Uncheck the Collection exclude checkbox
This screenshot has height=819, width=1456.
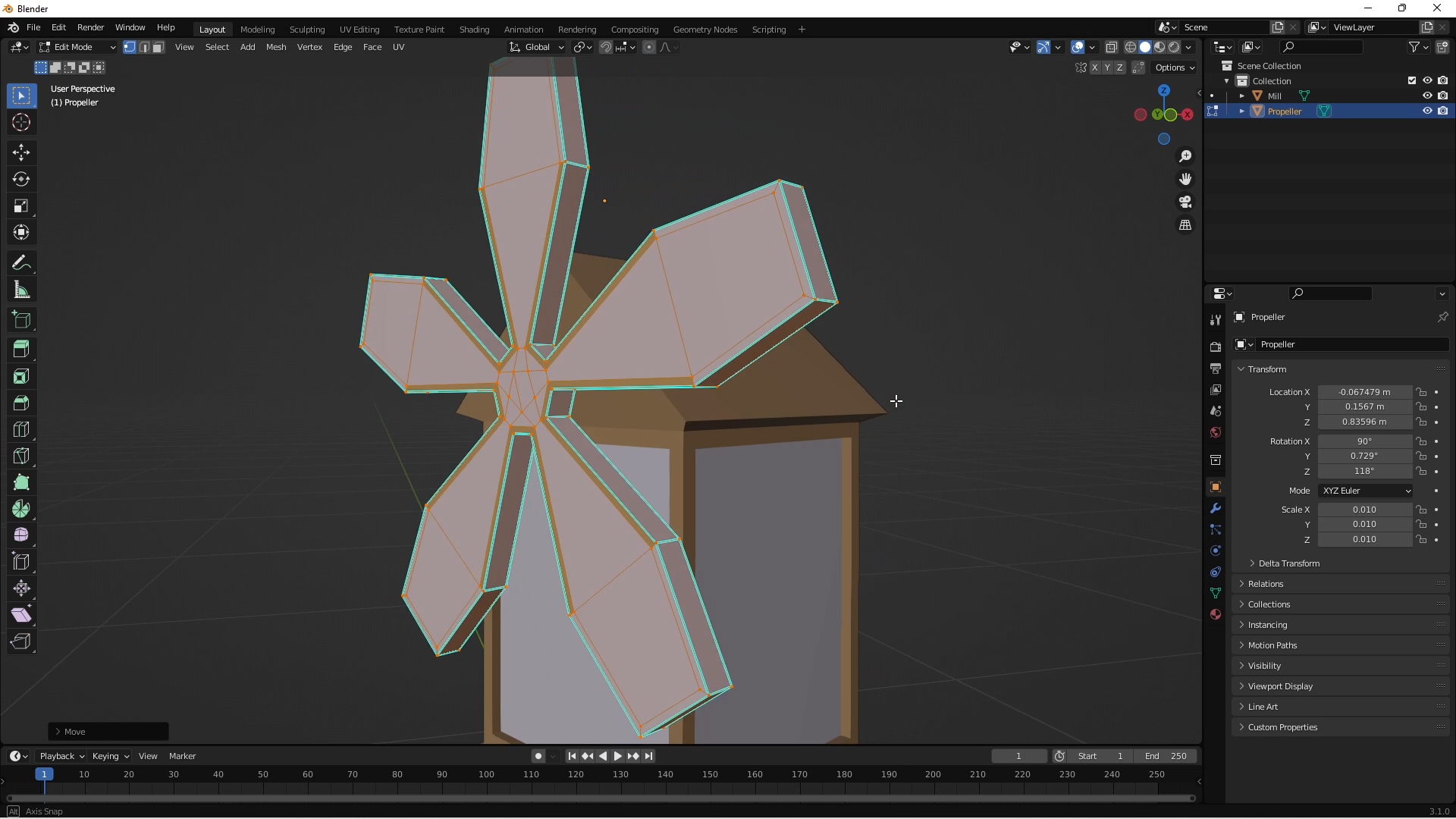[x=1412, y=80]
